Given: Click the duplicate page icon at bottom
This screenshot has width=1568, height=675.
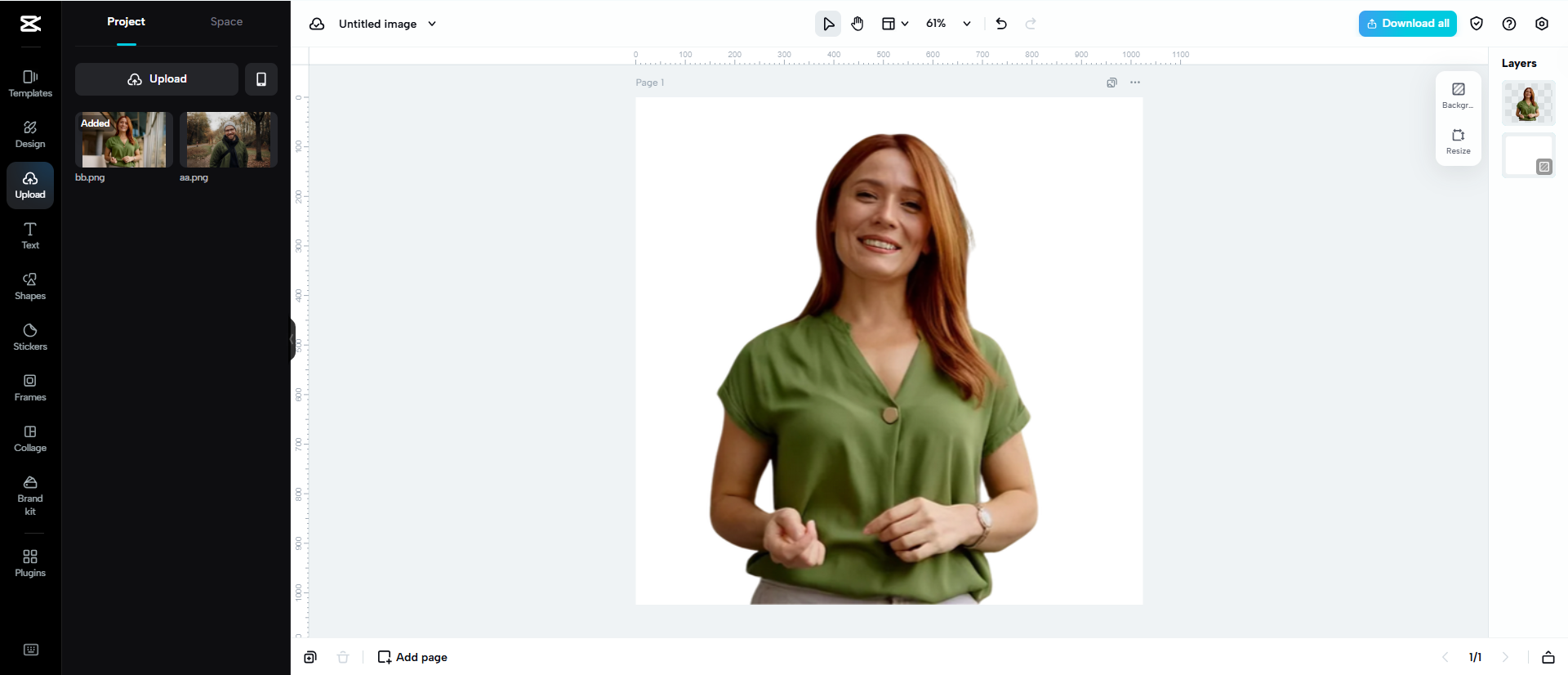Looking at the screenshot, I should (x=310, y=657).
